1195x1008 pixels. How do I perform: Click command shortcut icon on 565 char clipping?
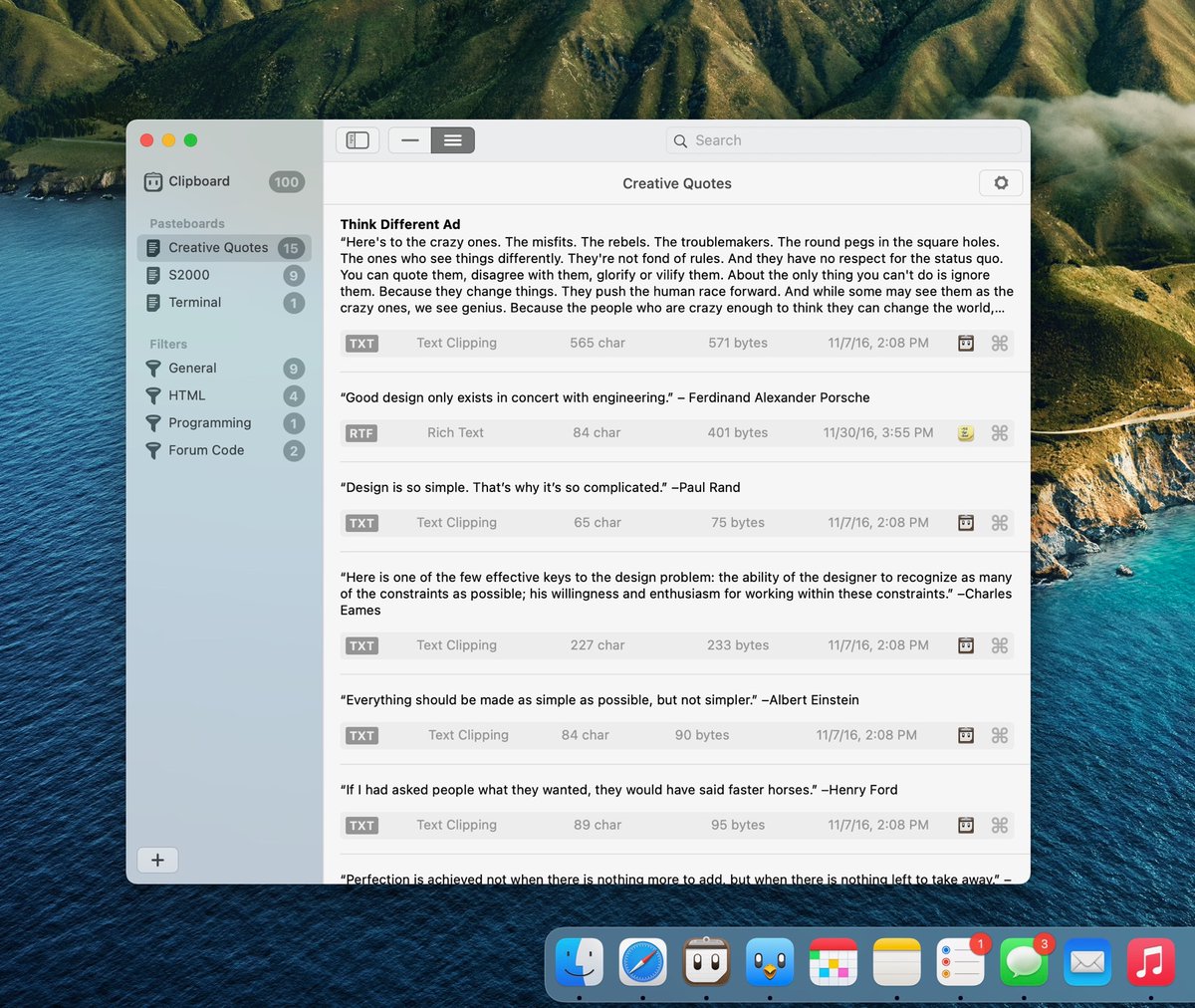click(1000, 343)
